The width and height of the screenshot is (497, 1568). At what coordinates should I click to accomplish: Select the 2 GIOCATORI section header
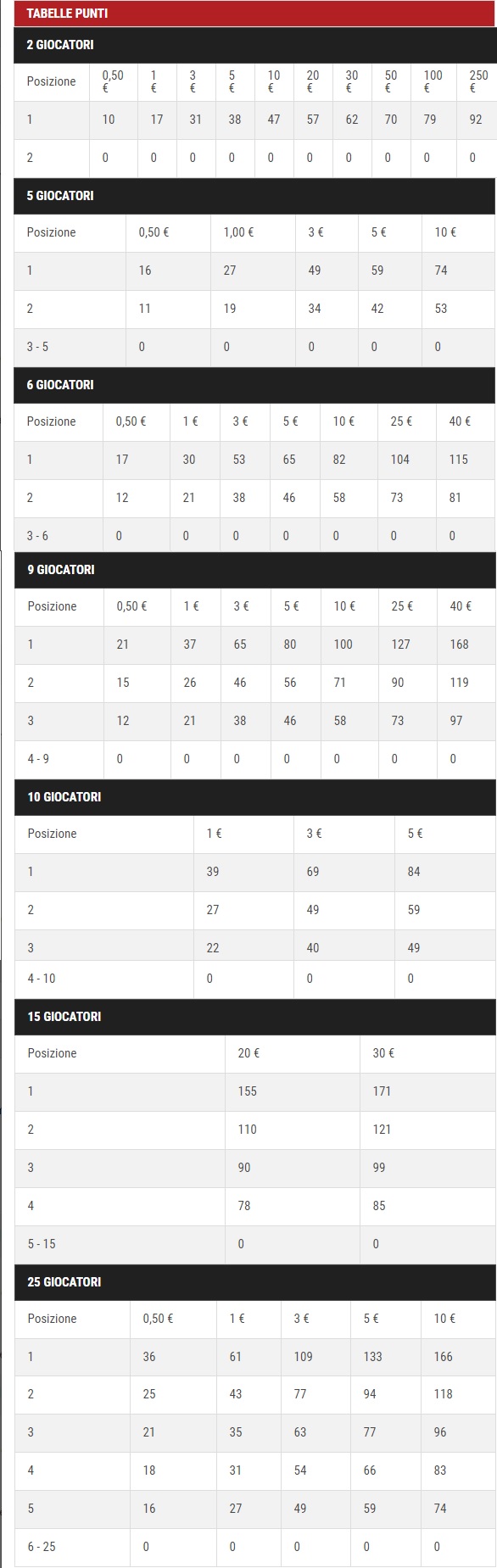click(254, 44)
